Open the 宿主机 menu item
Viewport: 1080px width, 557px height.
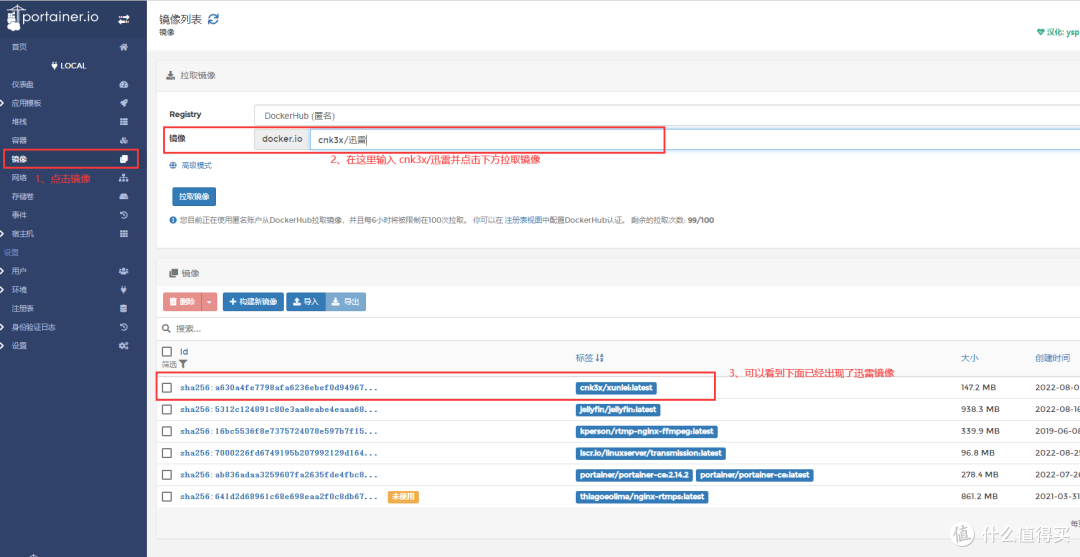click(23, 233)
